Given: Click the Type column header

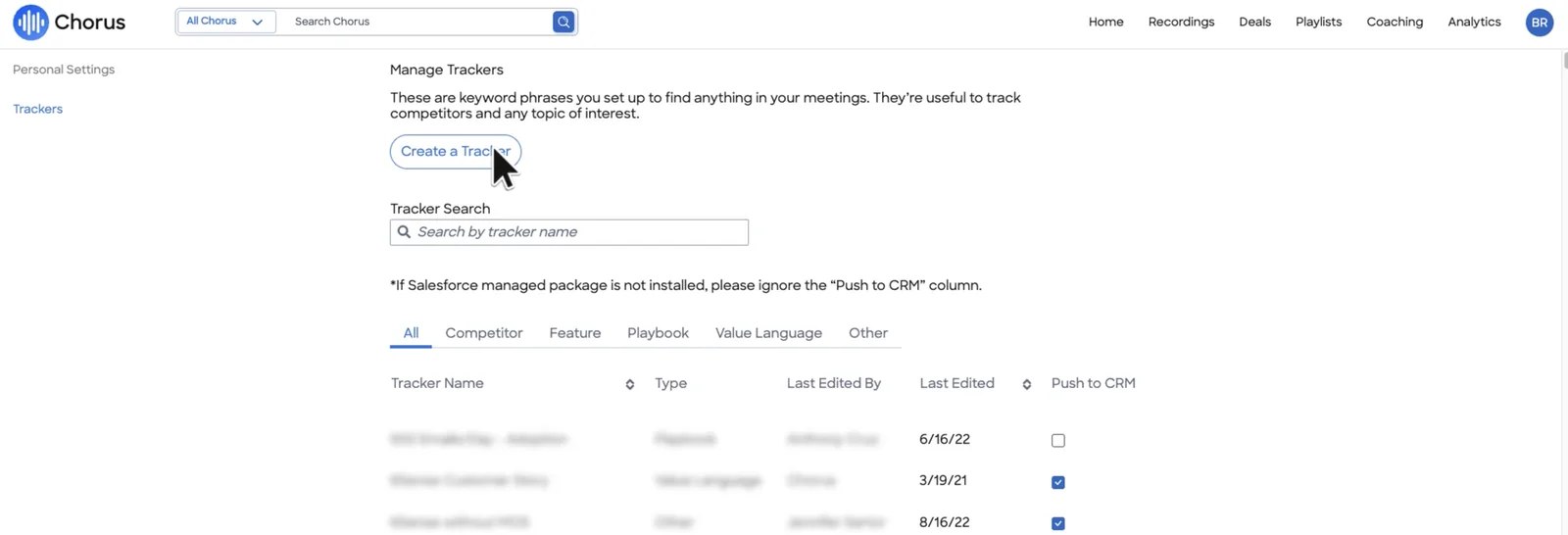Looking at the screenshot, I should [670, 383].
